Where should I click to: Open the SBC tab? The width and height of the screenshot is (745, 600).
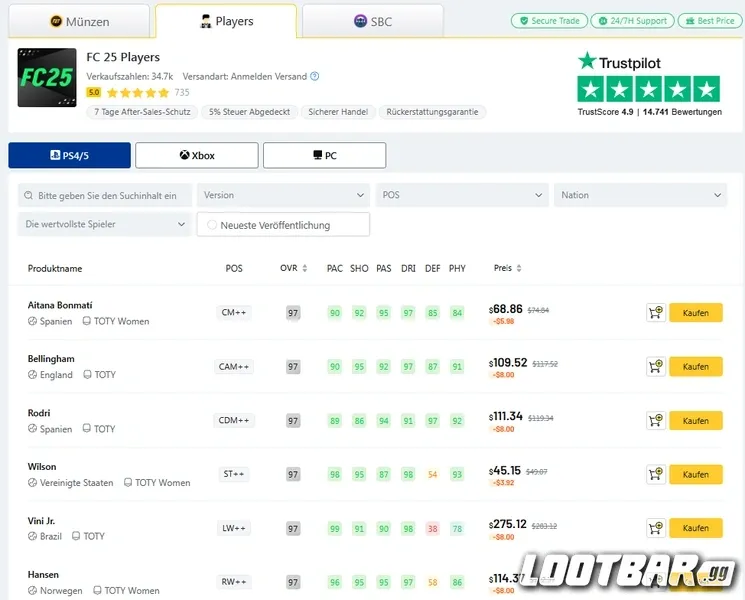(373, 21)
